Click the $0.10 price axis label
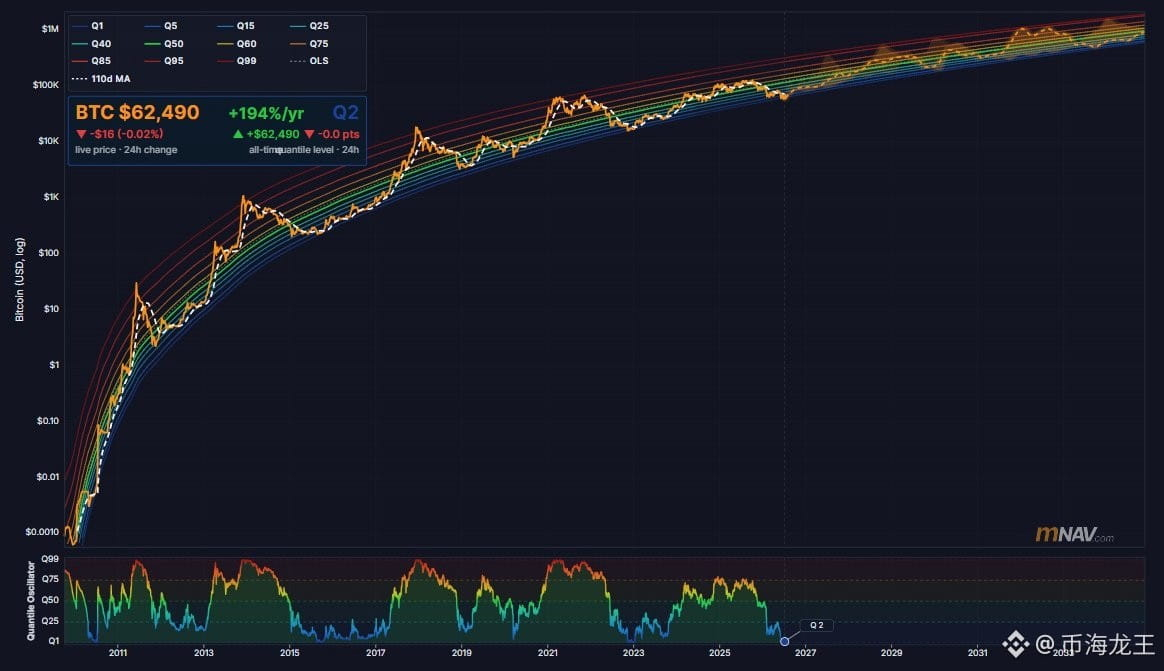This screenshot has height=671, width=1164. pyautogui.click(x=48, y=421)
